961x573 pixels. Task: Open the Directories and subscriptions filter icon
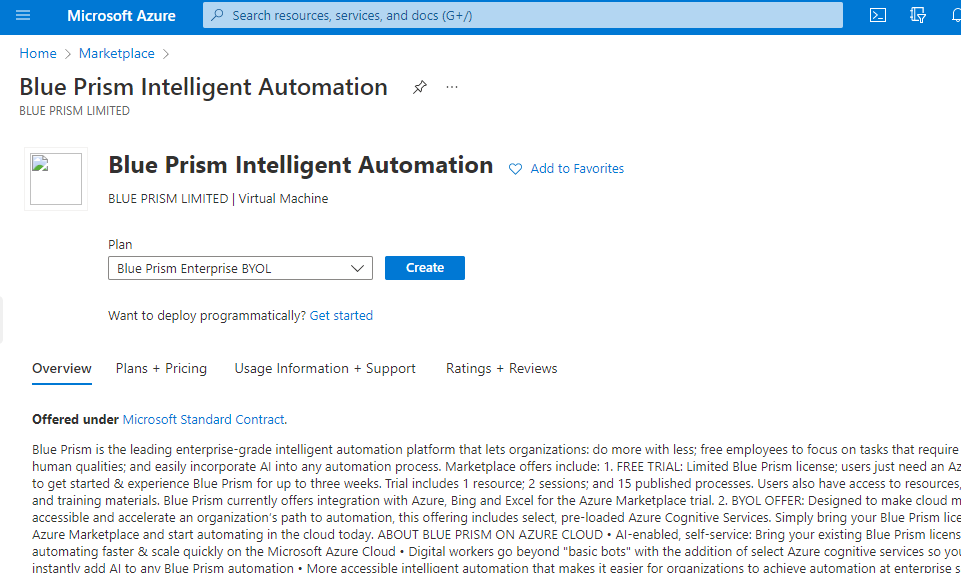pos(918,16)
